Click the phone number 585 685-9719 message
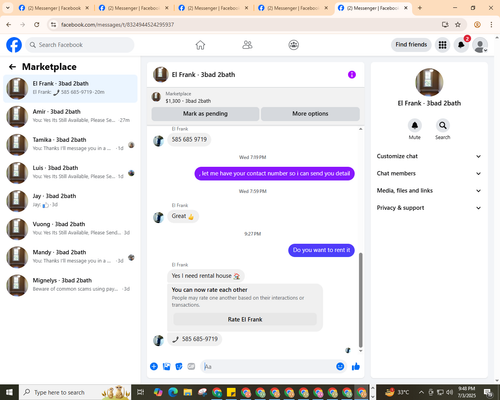The height and width of the screenshot is (400, 500). pyautogui.click(x=195, y=339)
